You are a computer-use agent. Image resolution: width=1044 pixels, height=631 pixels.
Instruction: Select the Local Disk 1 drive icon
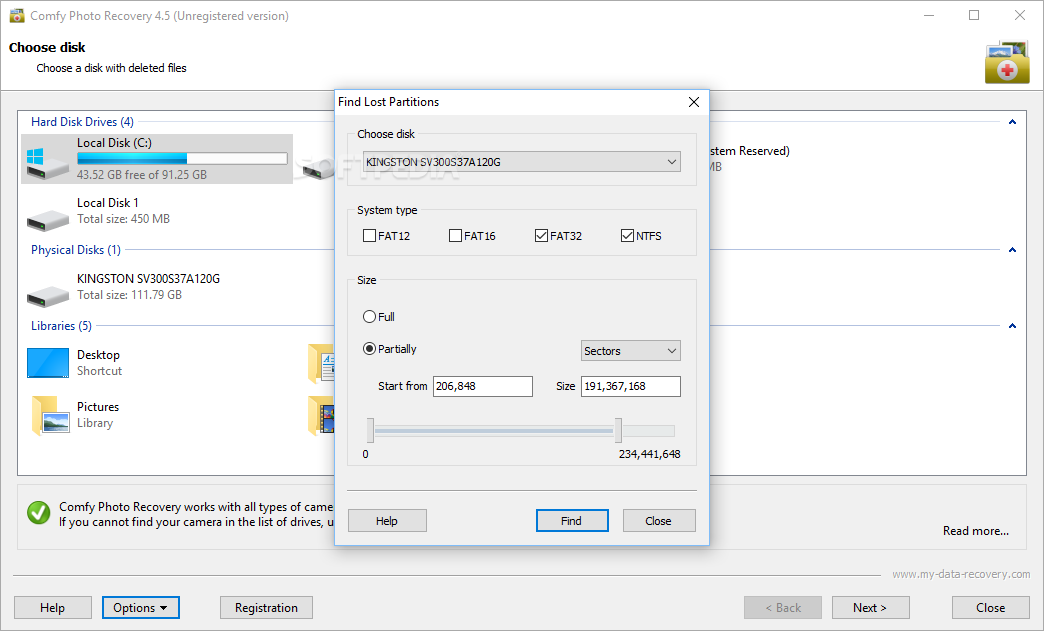point(47,219)
